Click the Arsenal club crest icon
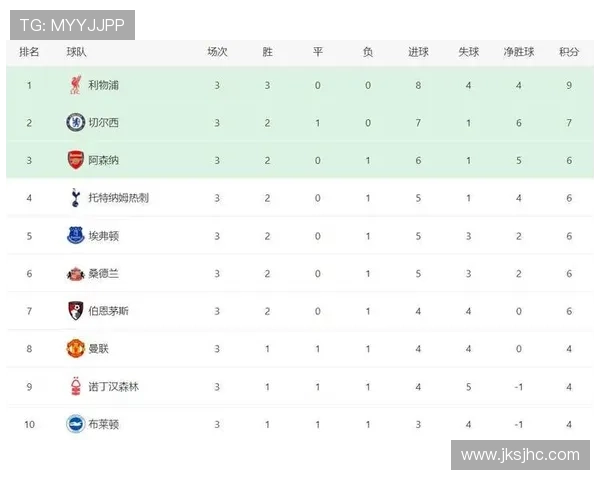Viewport: 600px width, 480px height. click(x=76, y=160)
